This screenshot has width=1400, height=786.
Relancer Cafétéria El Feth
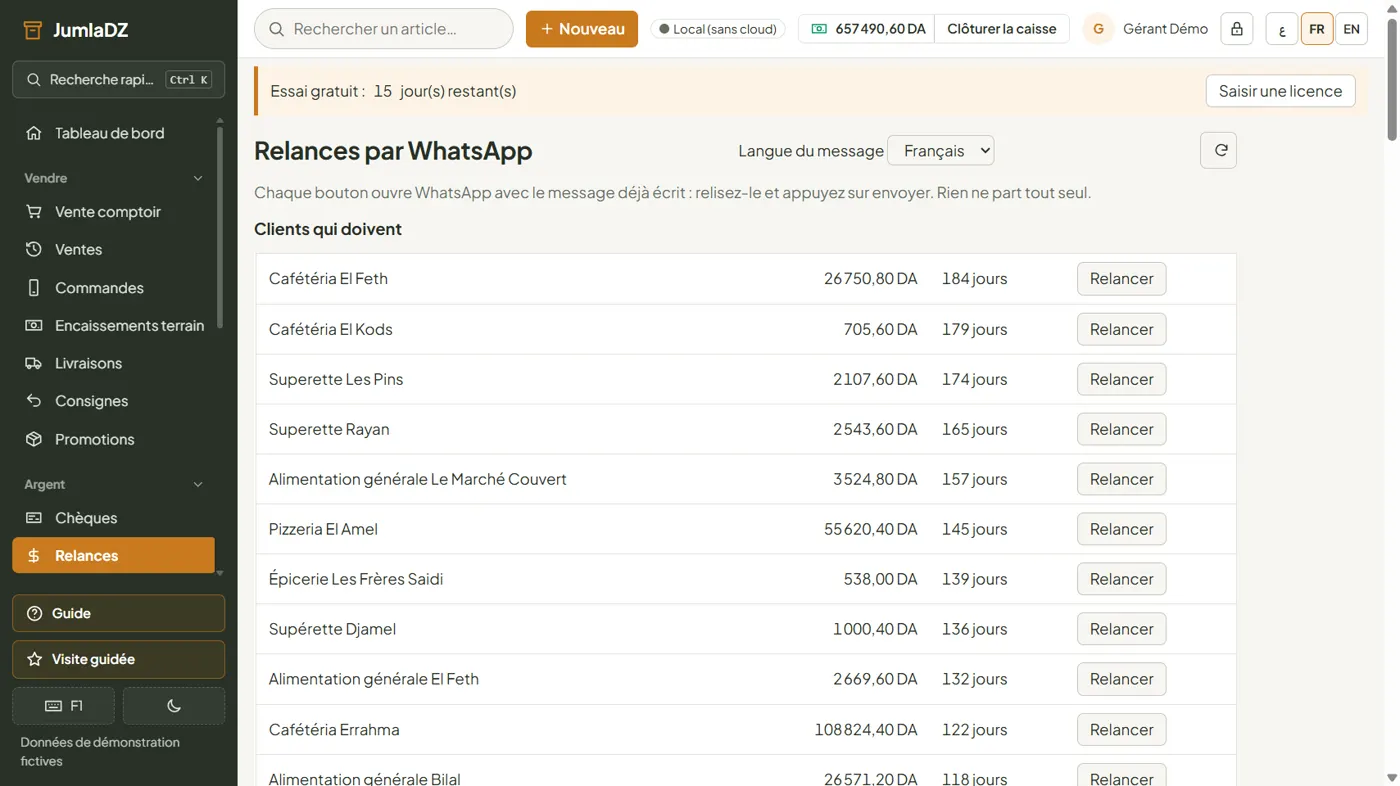[1122, 279]
